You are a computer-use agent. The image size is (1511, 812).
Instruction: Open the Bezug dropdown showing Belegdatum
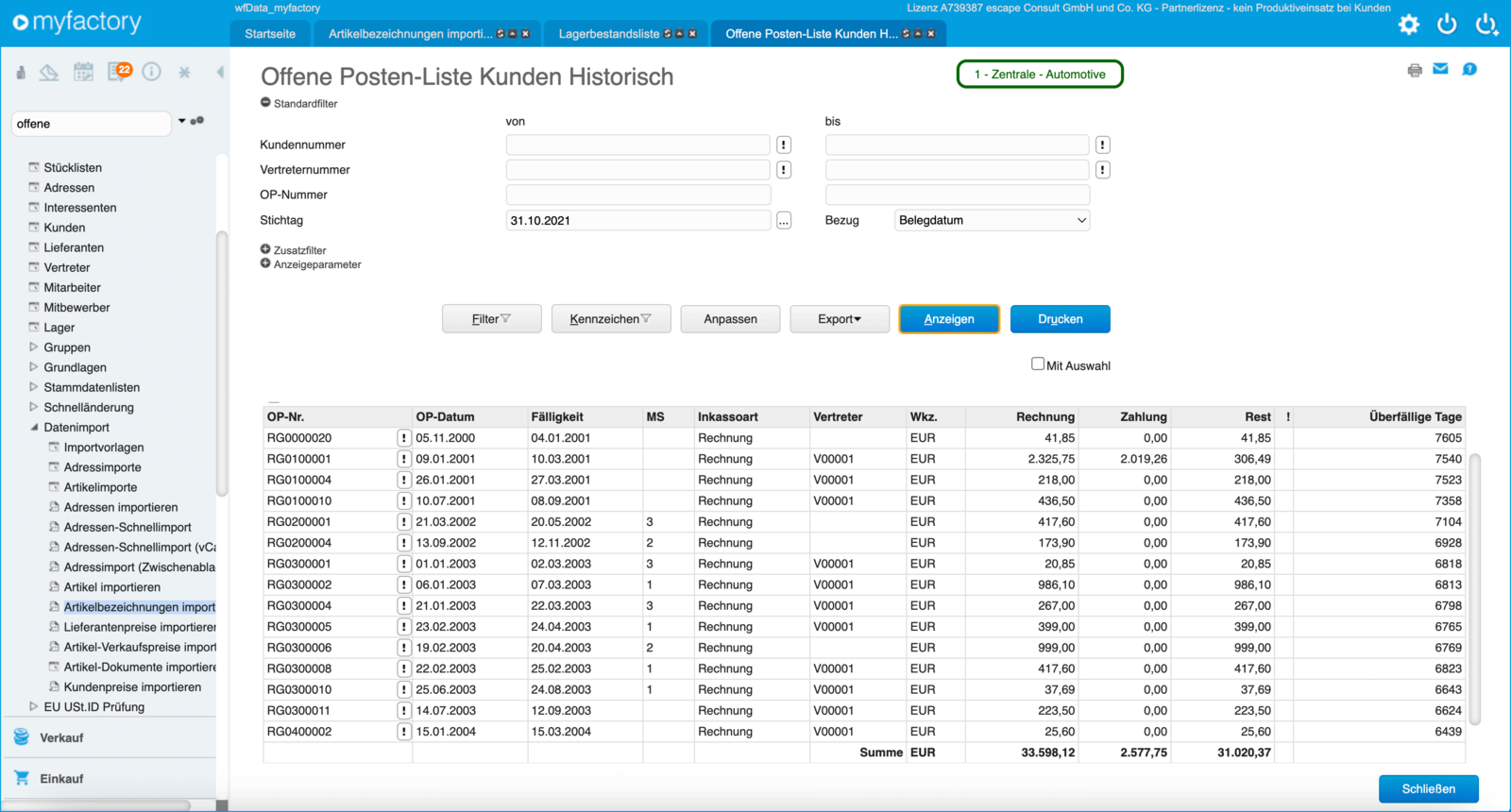pos(992,220)
